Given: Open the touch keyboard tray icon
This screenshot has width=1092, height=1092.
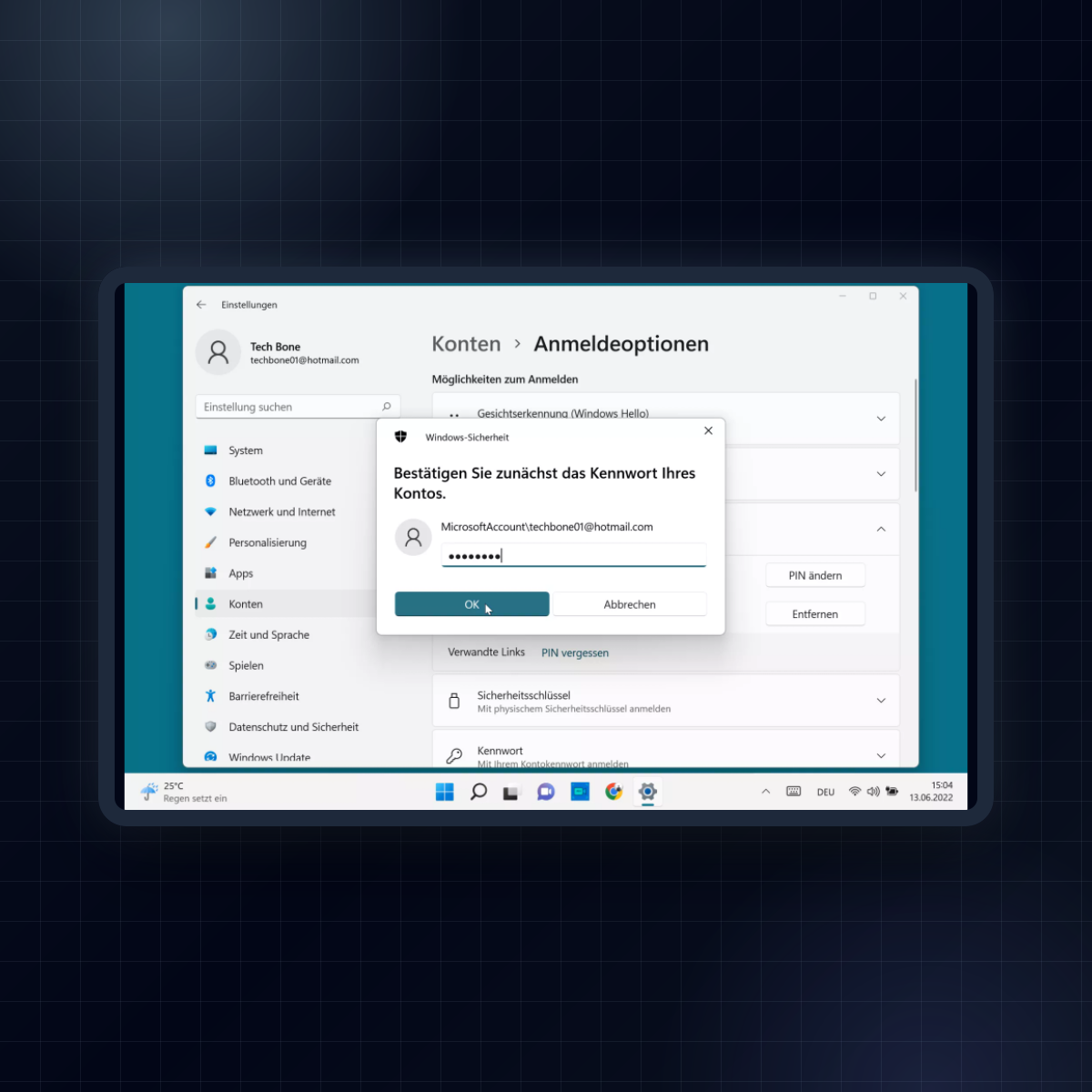Looking at the screenshot, I should point(794,792).
